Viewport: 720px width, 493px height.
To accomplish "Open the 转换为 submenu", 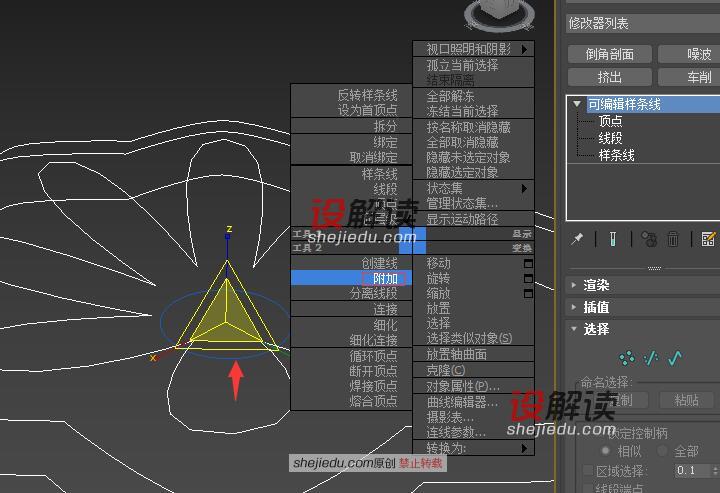I will coord(473,448).
